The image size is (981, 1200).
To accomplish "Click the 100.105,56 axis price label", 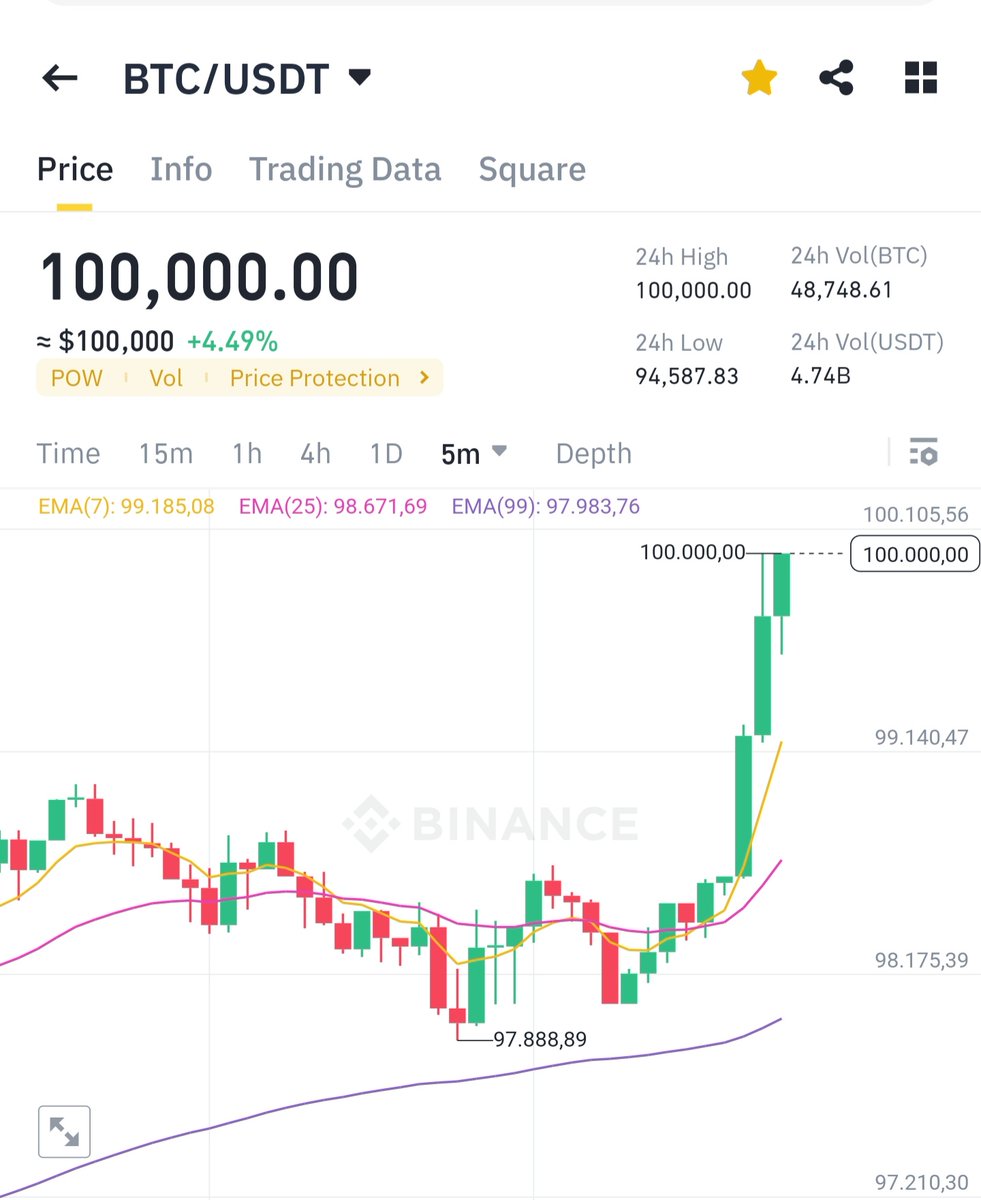I will coord(915,515).
